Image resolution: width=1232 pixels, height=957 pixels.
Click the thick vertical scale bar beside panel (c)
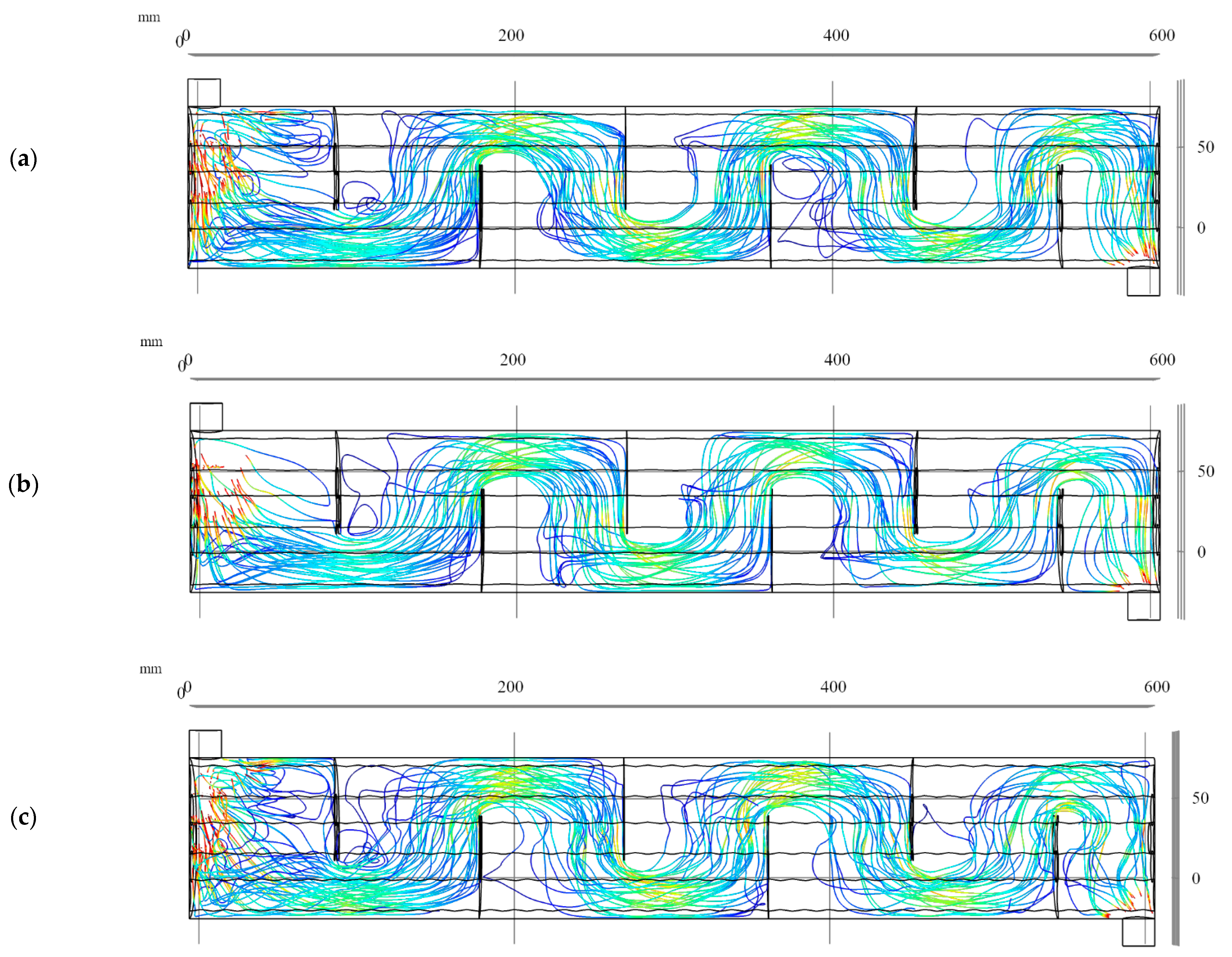(x=1176, y=837)
